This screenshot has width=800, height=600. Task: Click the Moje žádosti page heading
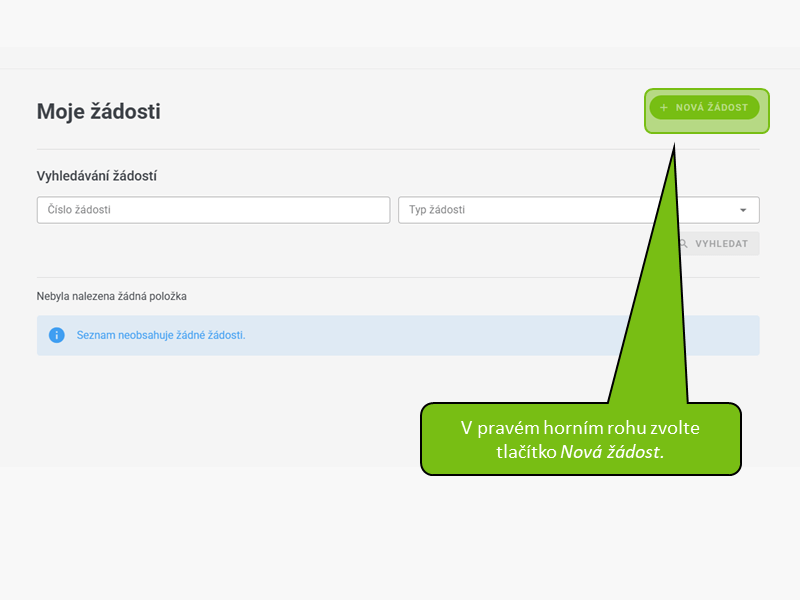(x=98, y=112)
